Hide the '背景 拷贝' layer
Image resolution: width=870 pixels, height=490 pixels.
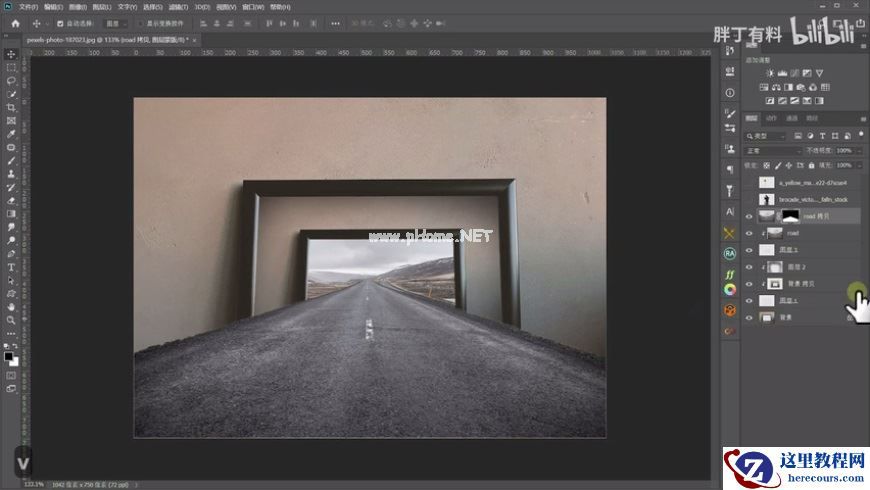coord(749,284)
